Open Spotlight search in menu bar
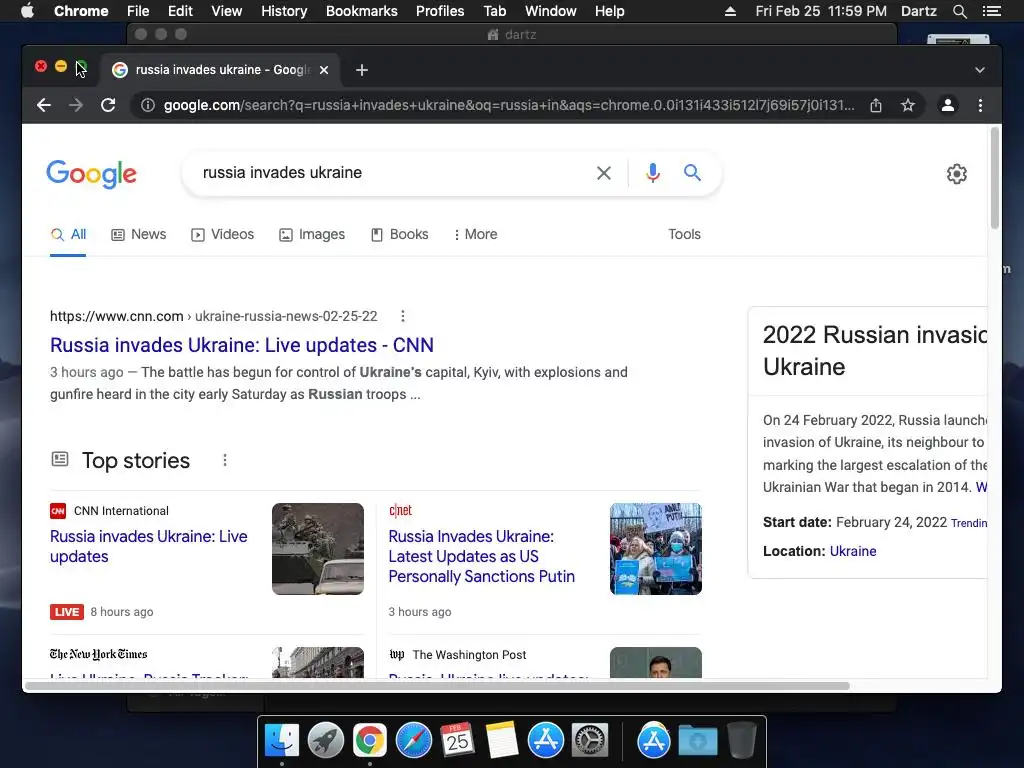The width and height of the screenshot is (1024, 768). click(x=959, y=11)
